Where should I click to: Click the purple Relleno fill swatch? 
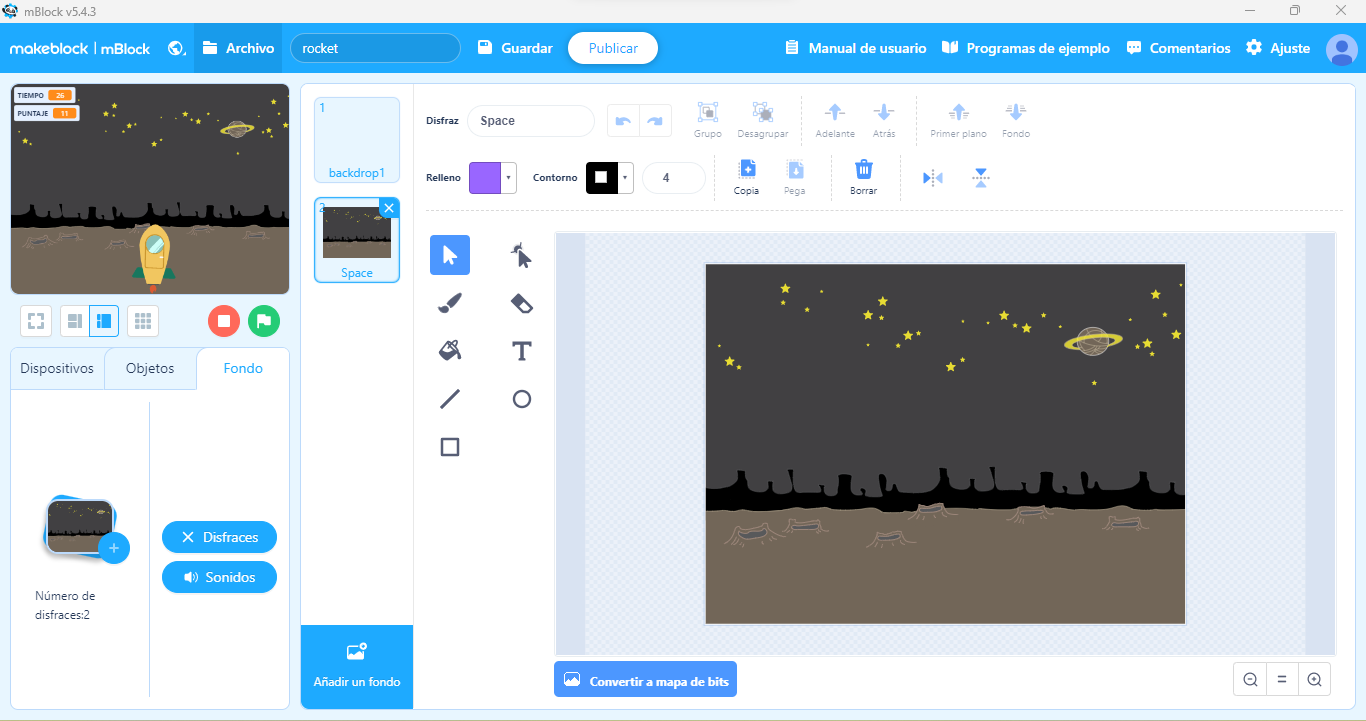(485, 178)
